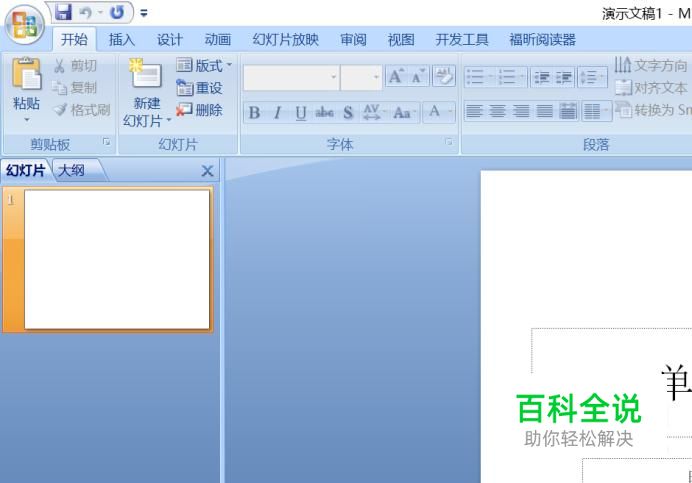The image size is (692, 483).
Task: Switch to the Insert (插入) ribbon tab
Action: coord(121,40)
